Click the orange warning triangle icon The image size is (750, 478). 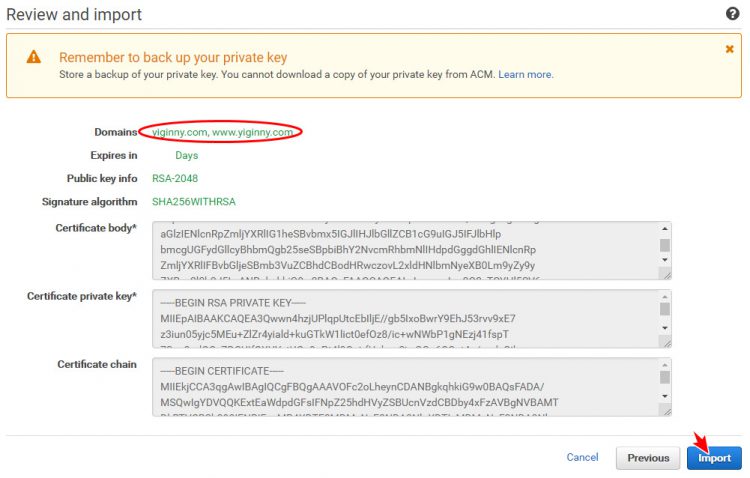click(x=33, y=57)
